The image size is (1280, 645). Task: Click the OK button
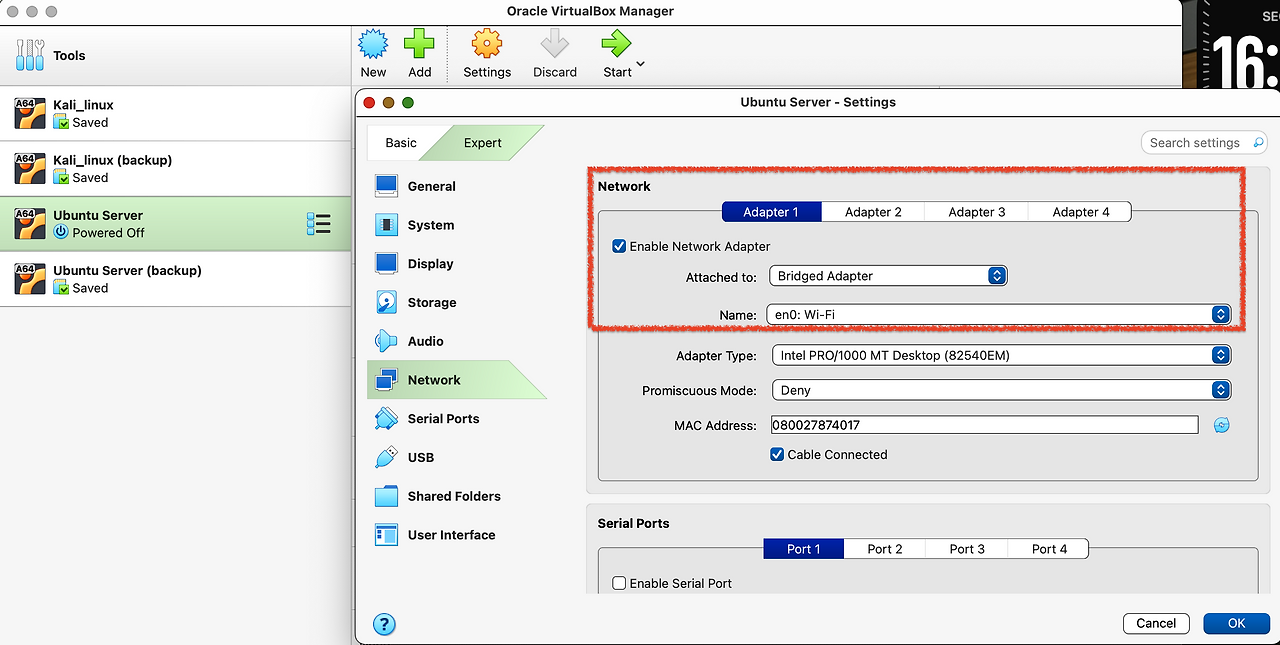pyautogui.click(x=1236, y=623)
